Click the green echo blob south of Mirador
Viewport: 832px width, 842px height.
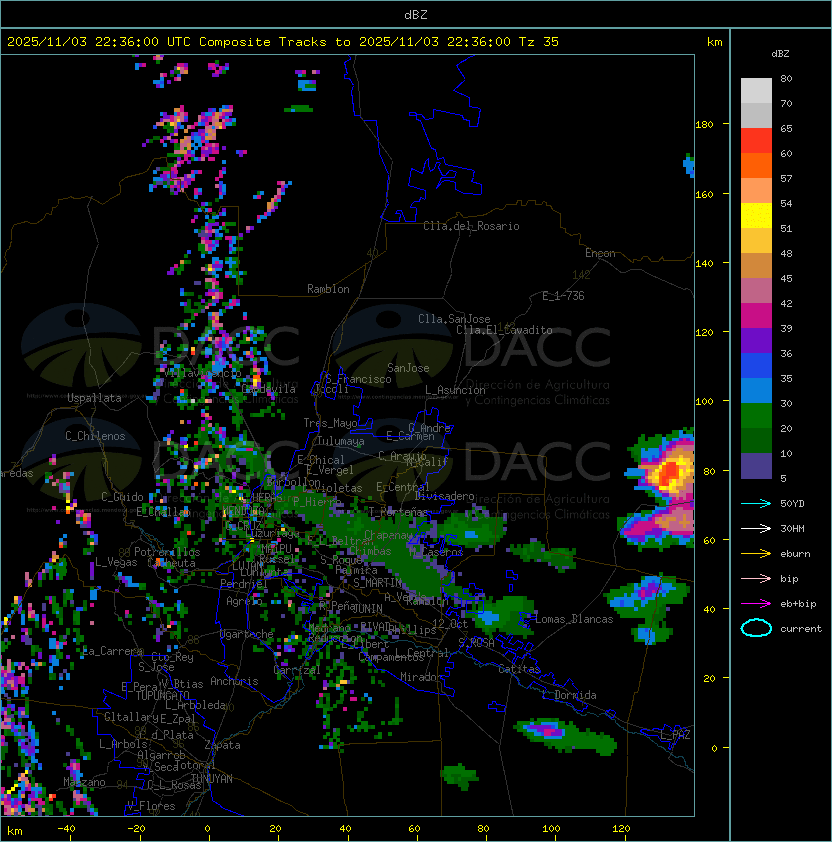coord(459,776)
